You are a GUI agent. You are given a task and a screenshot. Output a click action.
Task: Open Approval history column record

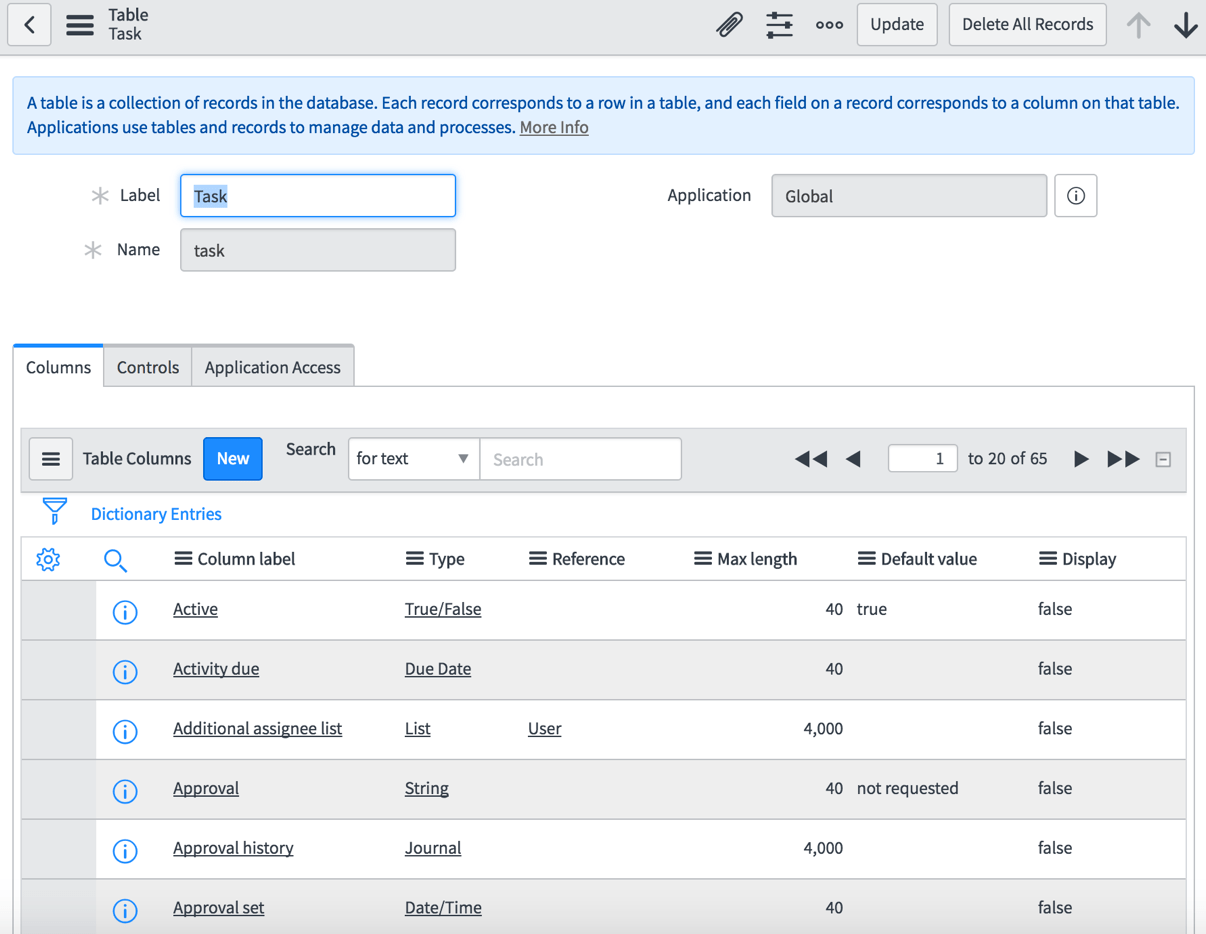233,848
